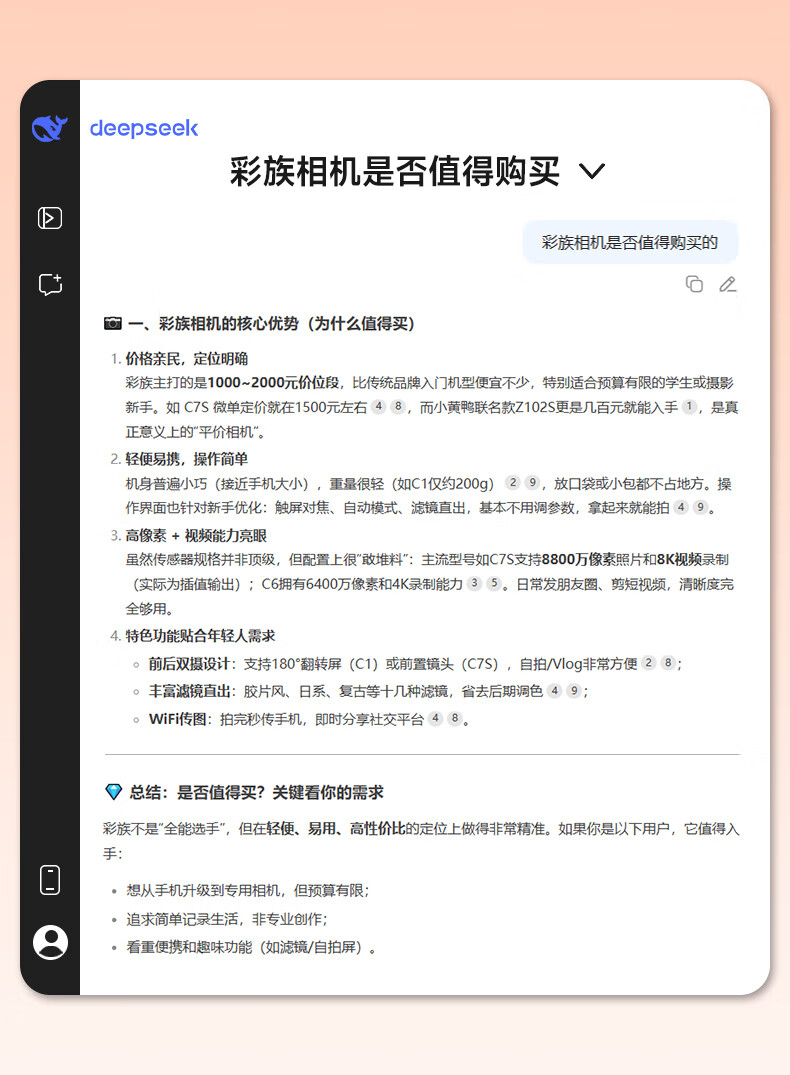Click the chat title 彩族相机是否值得购买
790x1075 pixels.
pyautogui.click(x=395, y=171)
